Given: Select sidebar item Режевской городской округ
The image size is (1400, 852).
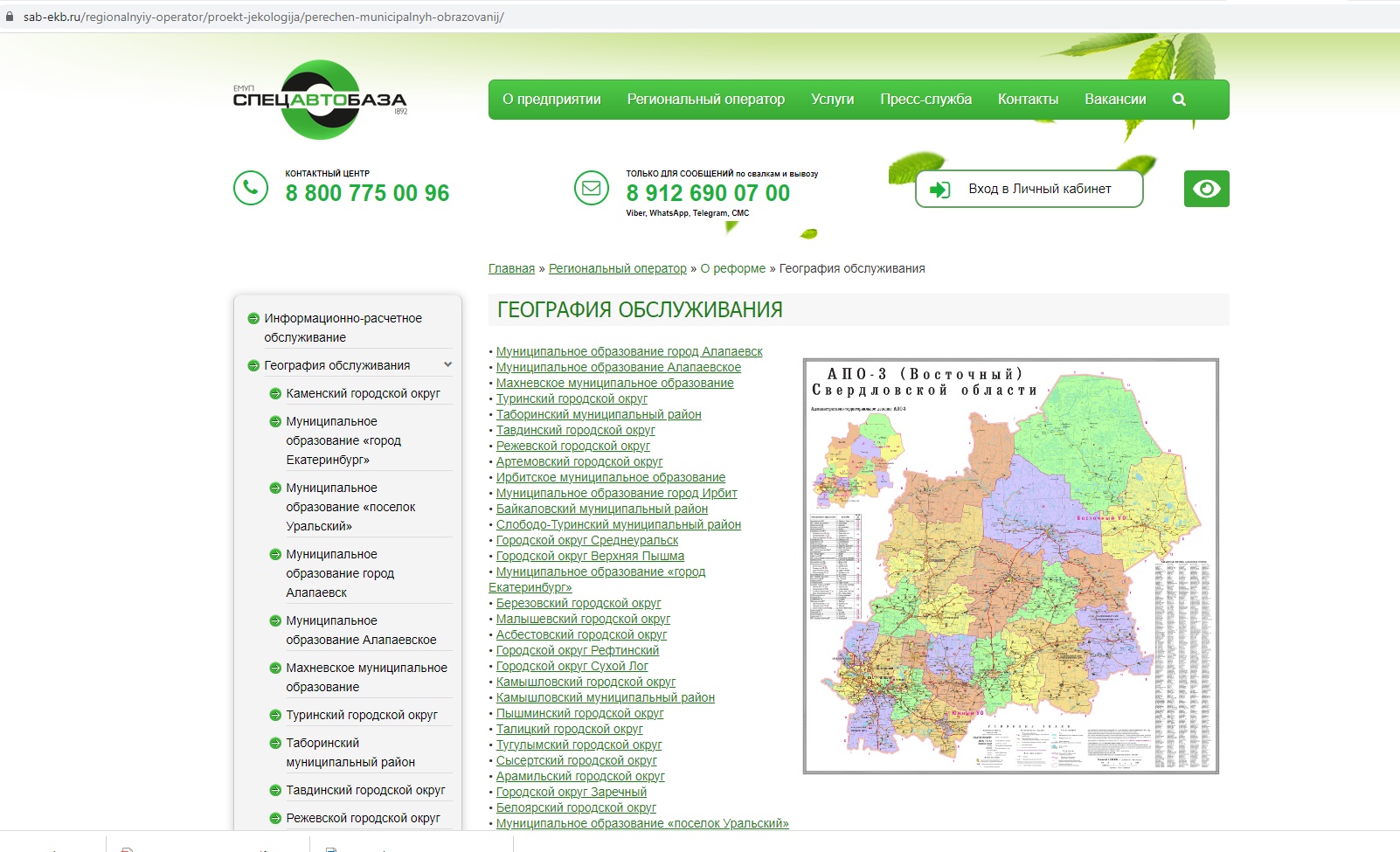Looking at the screenshot, I should coord(363,818).
